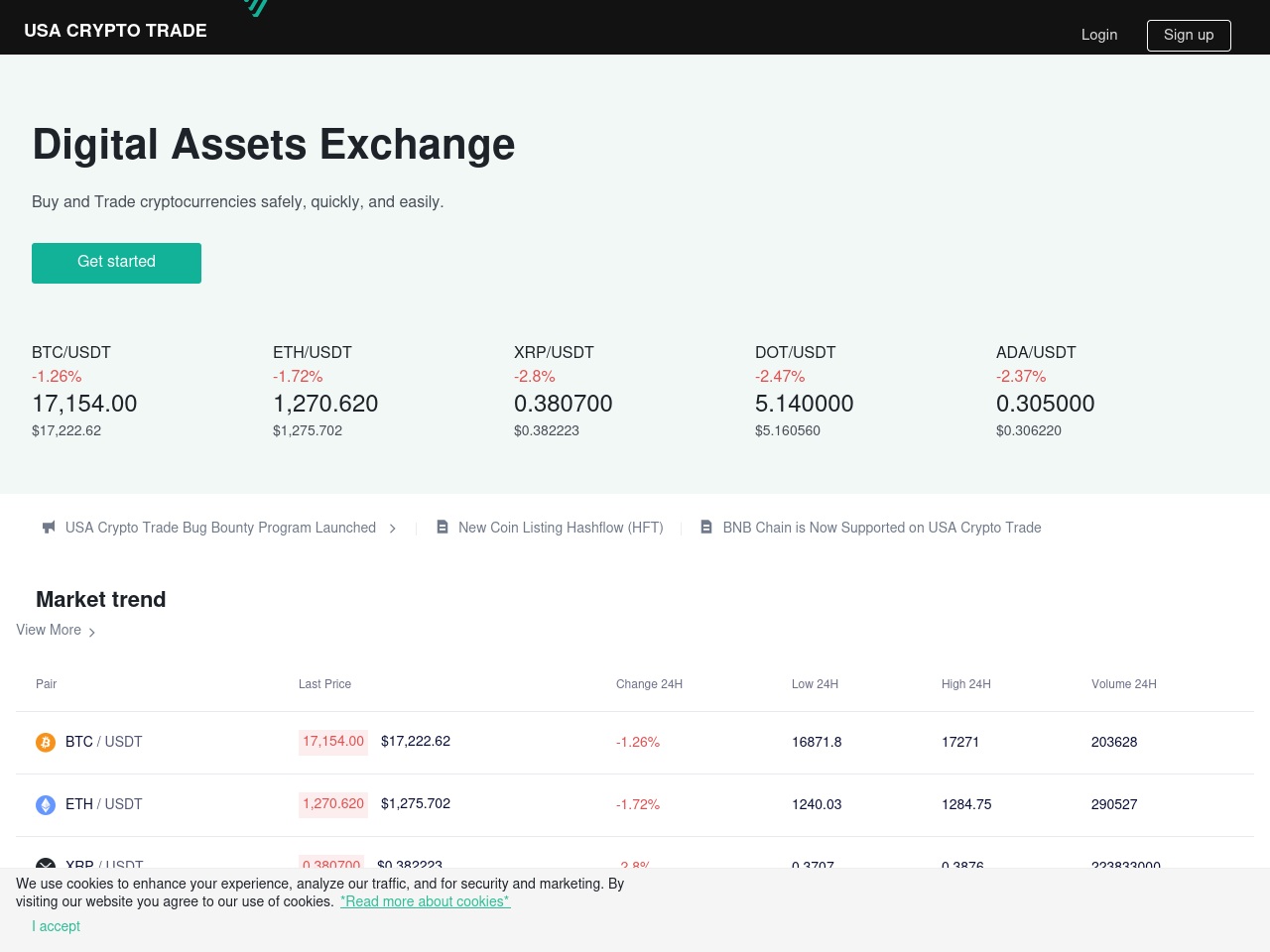Open the Login page

[x=1099, y=35]
